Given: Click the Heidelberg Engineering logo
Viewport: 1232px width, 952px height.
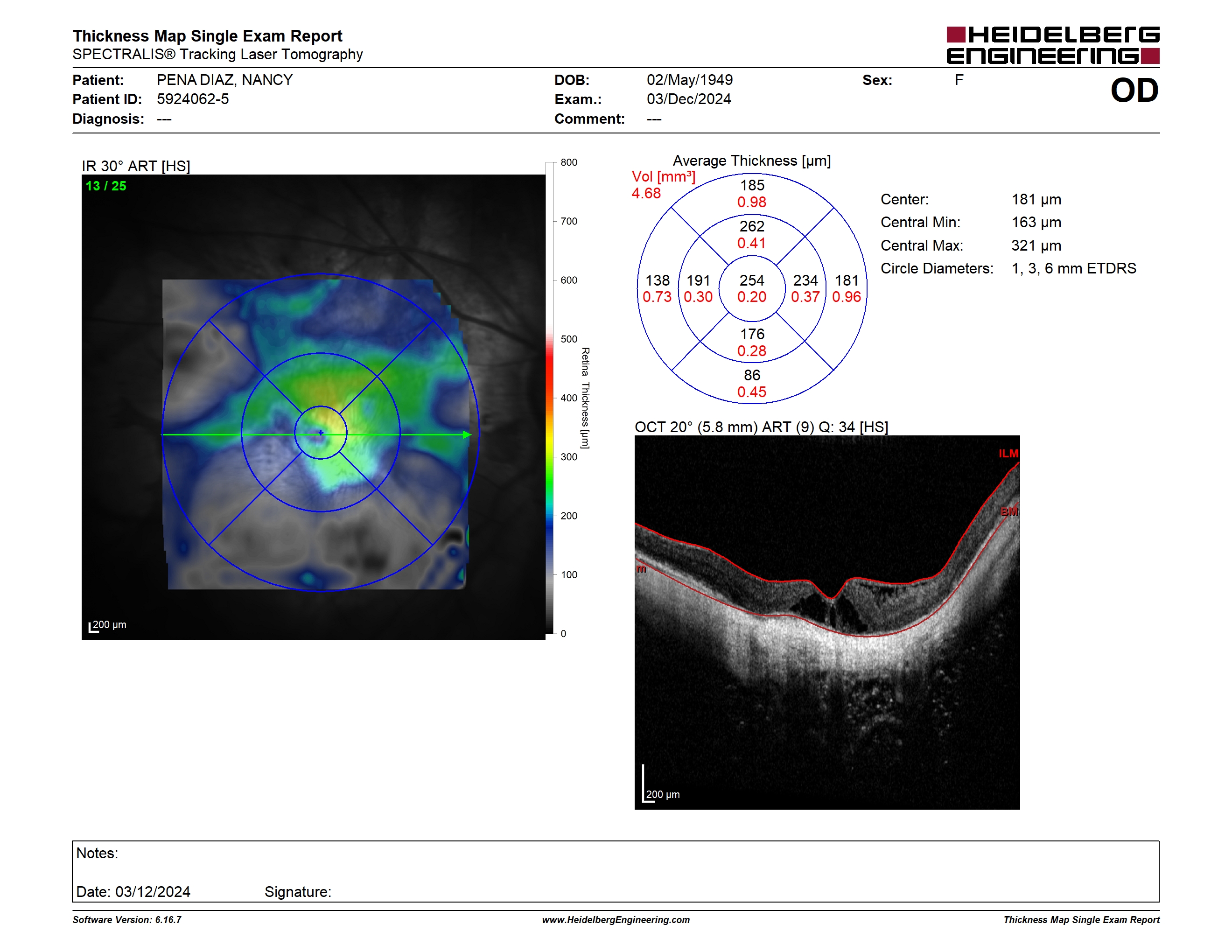Looking at the screenshot, I should tap(1053, 45).
